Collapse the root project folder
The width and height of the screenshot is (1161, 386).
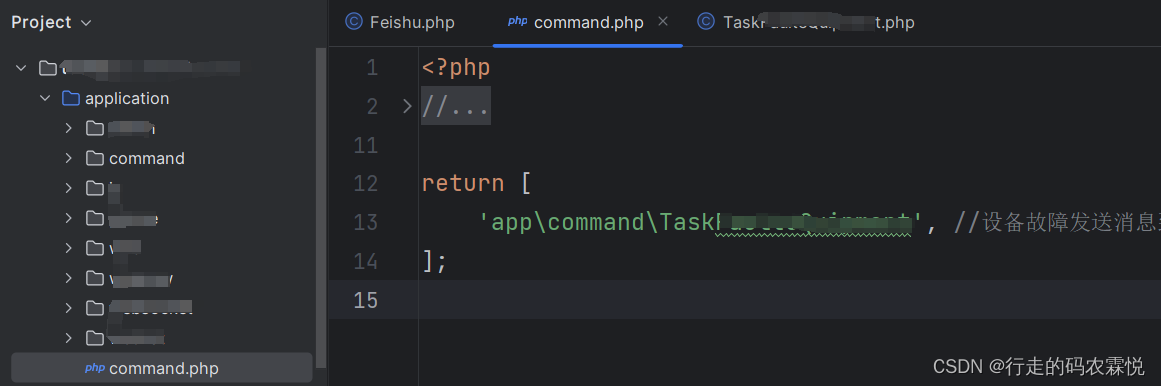(x=21, y=68)
